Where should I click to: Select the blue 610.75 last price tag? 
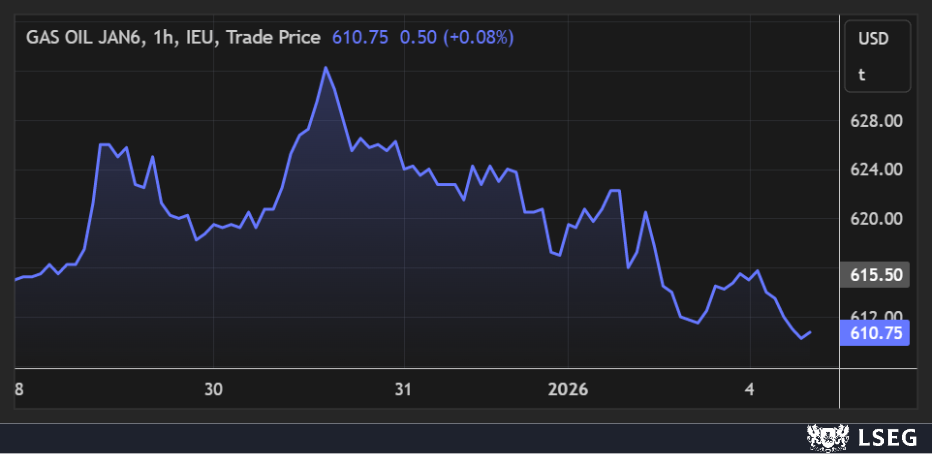tap(876, 333)
